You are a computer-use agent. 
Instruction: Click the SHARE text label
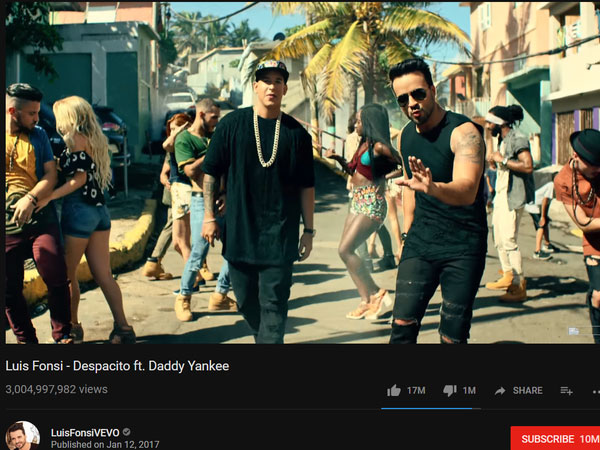tap(528, 390)
